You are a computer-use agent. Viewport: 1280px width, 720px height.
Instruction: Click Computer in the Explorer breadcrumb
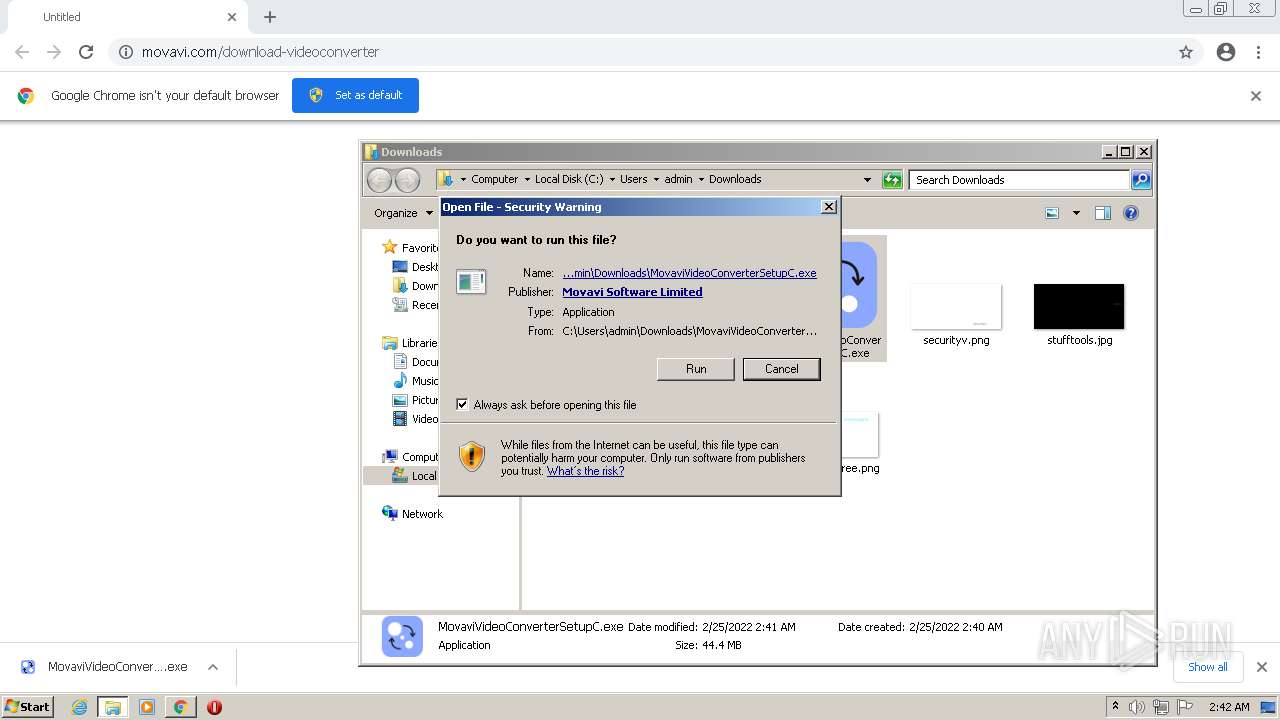(x=495, y=180)
